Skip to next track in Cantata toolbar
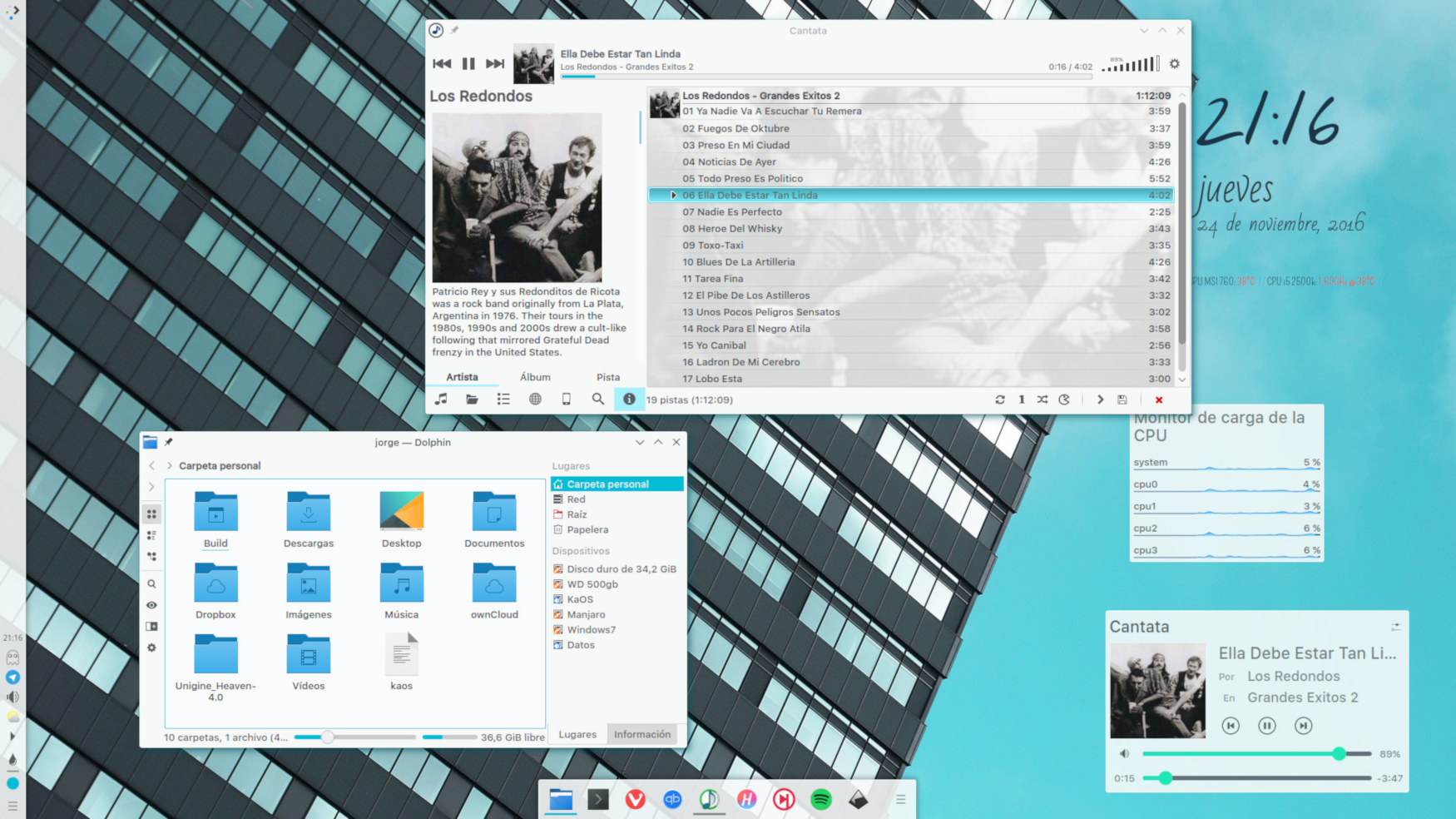The width and height of the screenshot is (1456, 819). point(495,63)
